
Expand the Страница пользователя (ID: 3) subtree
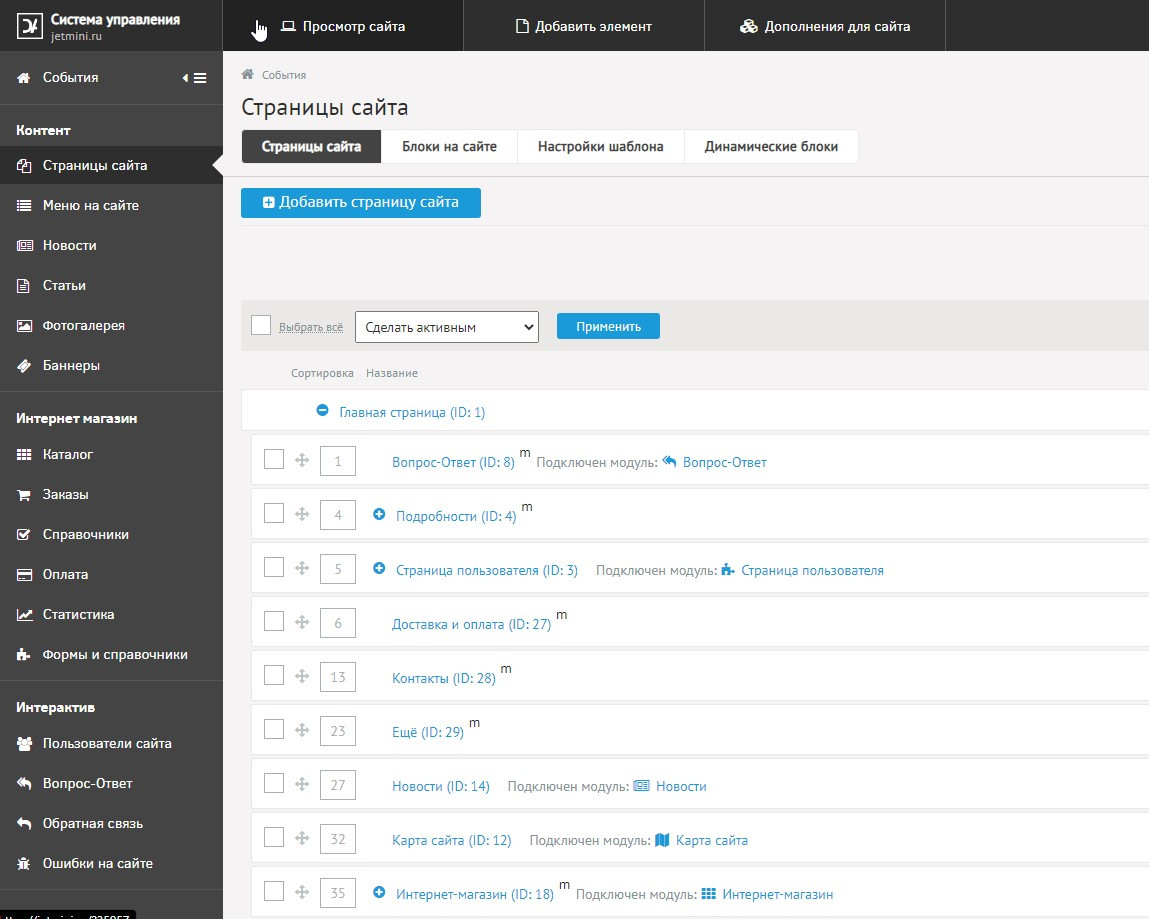coord(379,569)
